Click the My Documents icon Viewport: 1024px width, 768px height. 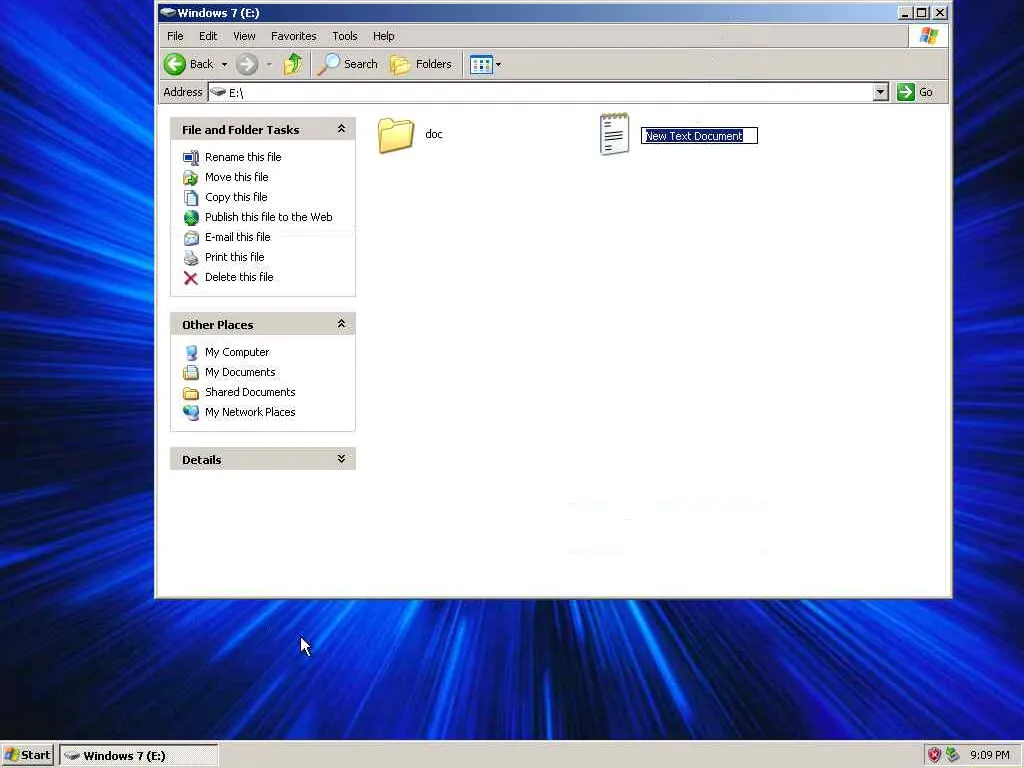click(x=191, y=373)
